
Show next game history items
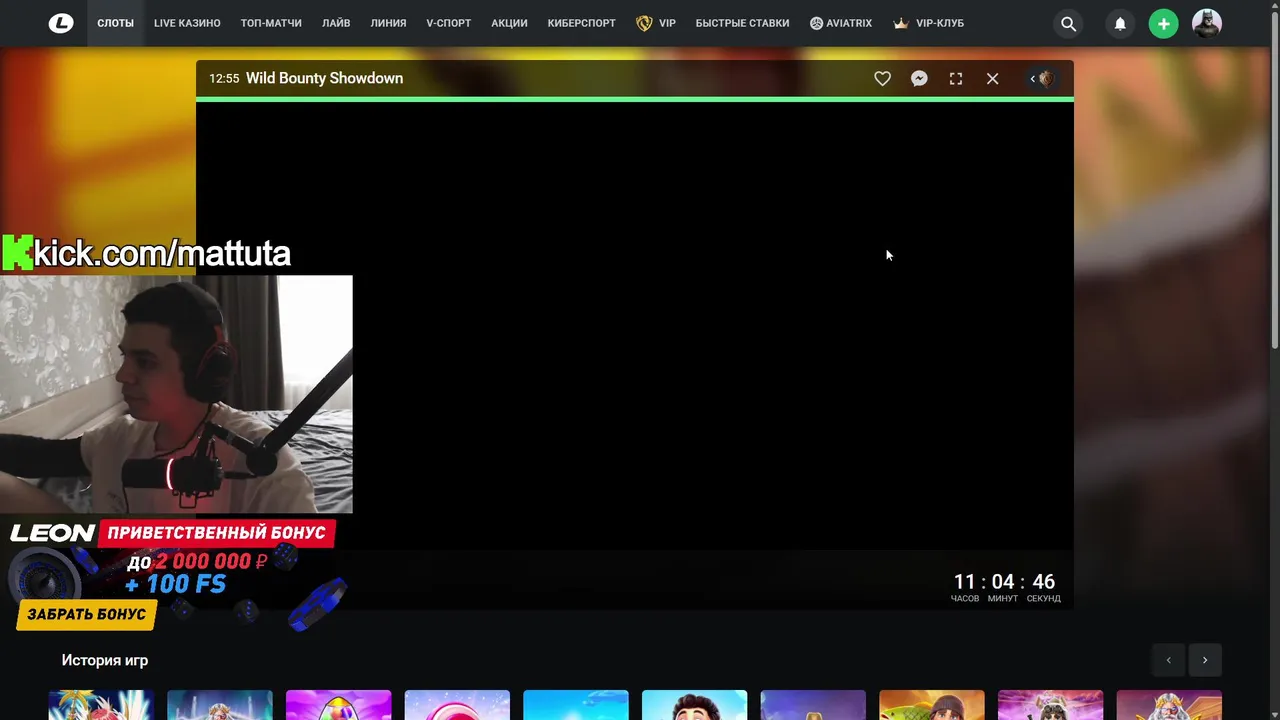tap(1205, 660)
